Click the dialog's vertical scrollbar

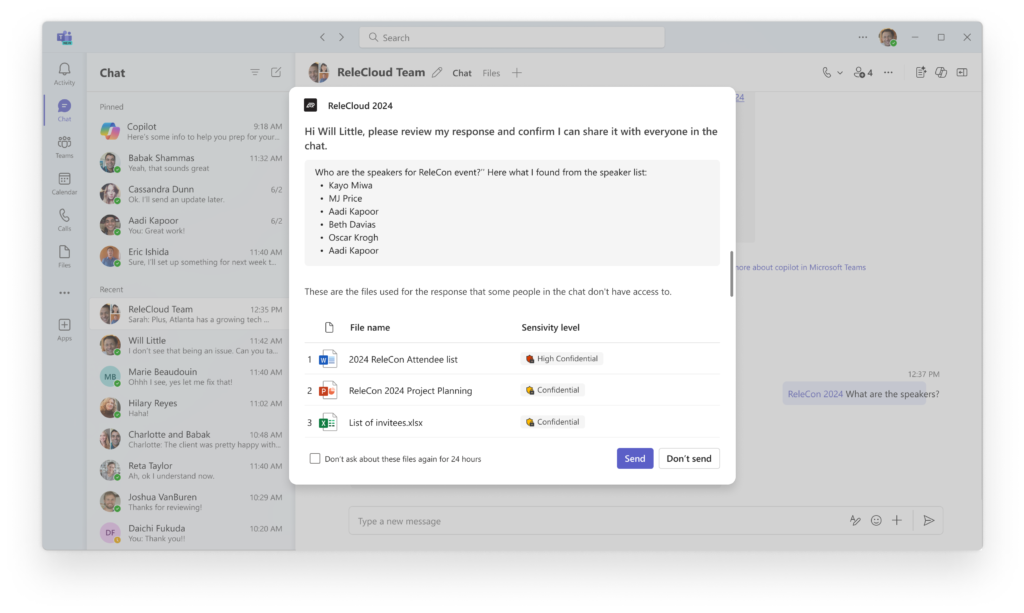pos(731,274)
